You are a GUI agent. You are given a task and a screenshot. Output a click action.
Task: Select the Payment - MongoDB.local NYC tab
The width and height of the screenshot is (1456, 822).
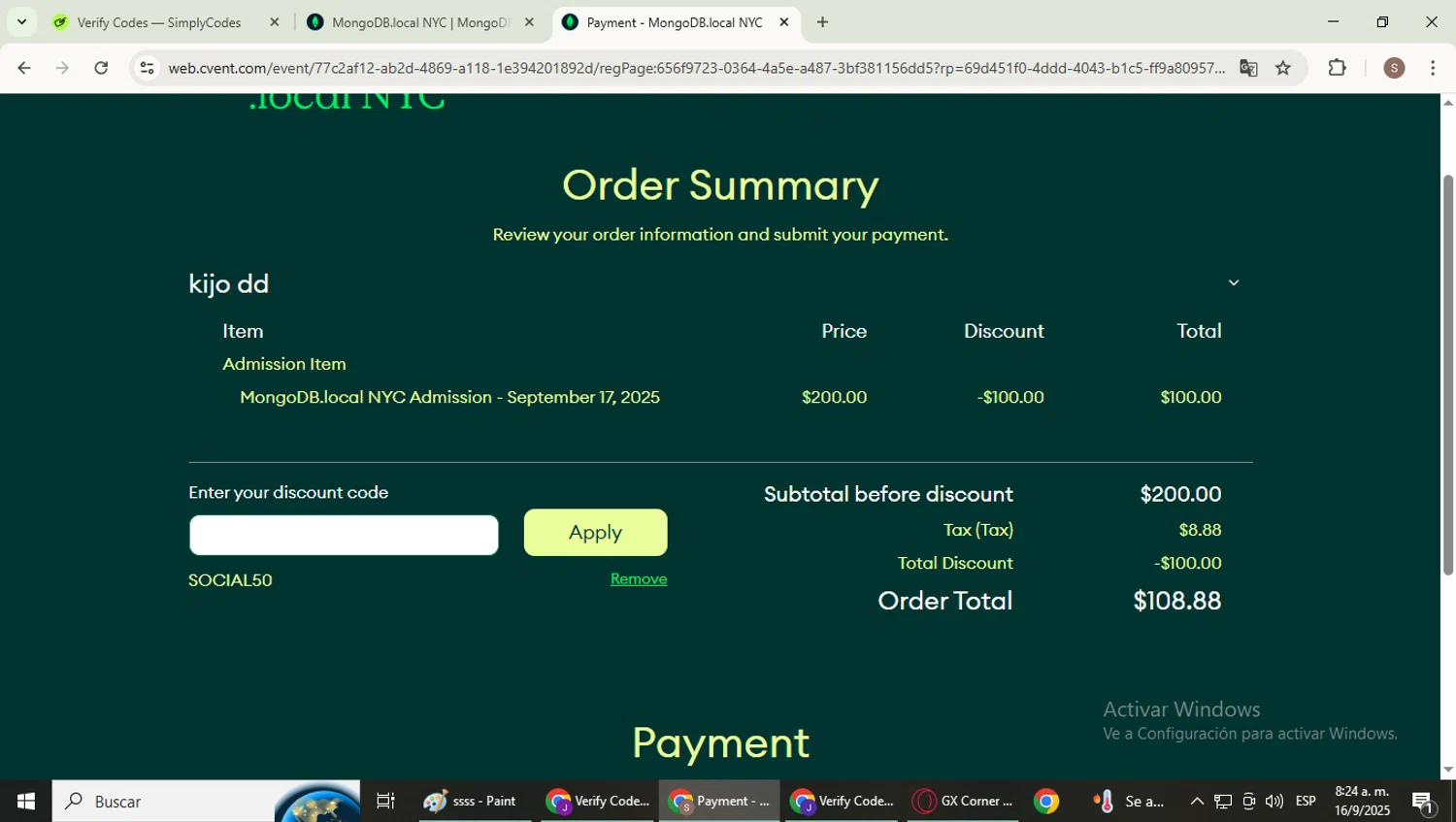(674, 22)
